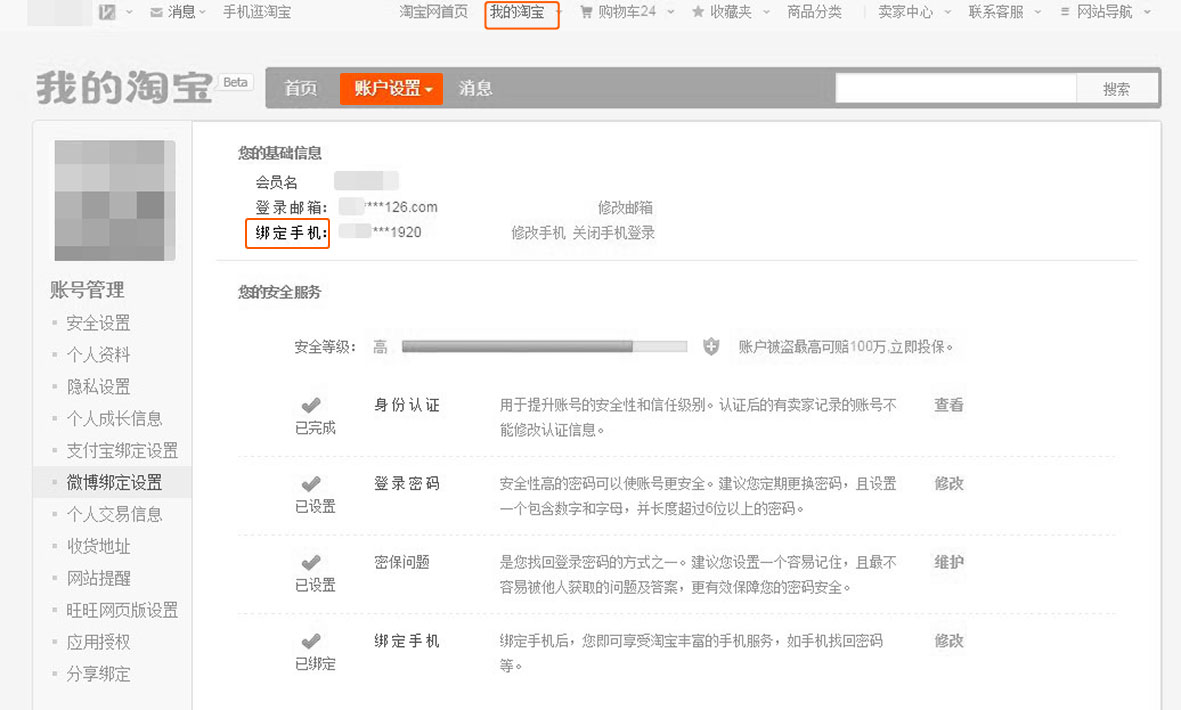Open 微博绑定设置 in sidebar
1181x710 pixels.
[114, 482]
